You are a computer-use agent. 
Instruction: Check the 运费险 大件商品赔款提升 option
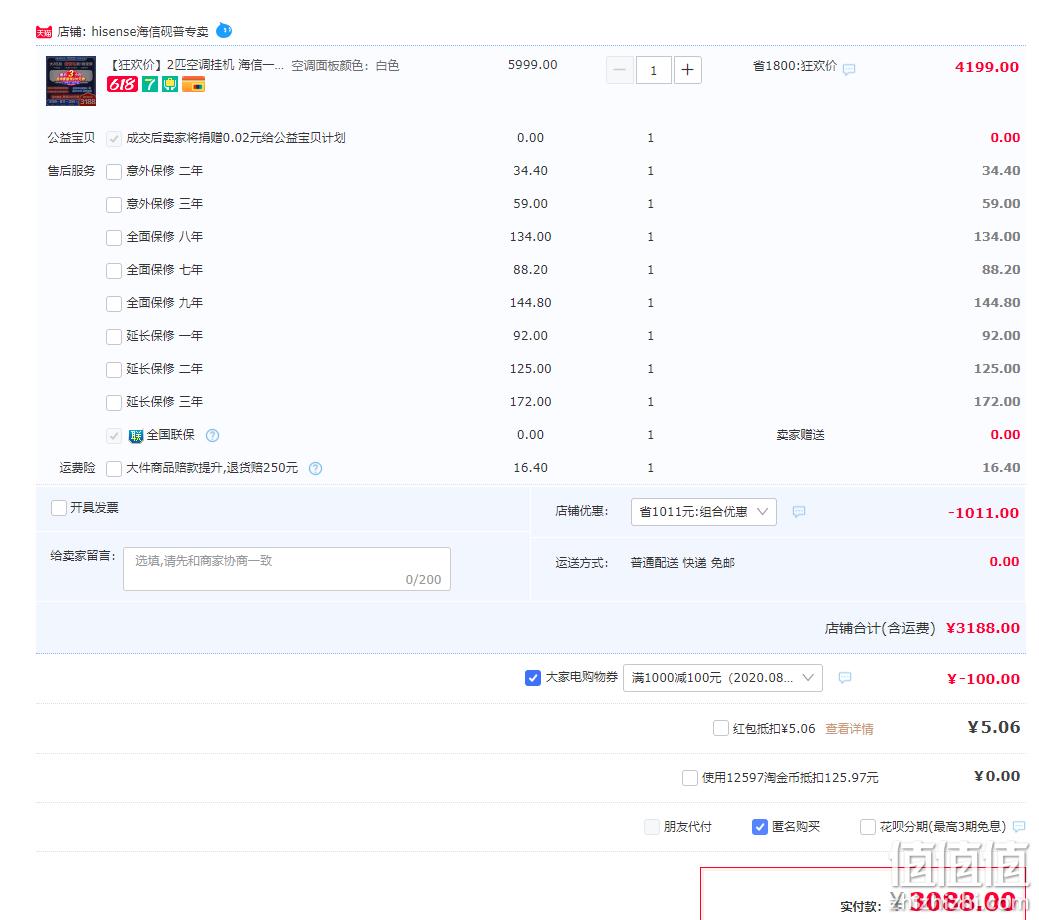pyautogui.click(x=114, y=469)
